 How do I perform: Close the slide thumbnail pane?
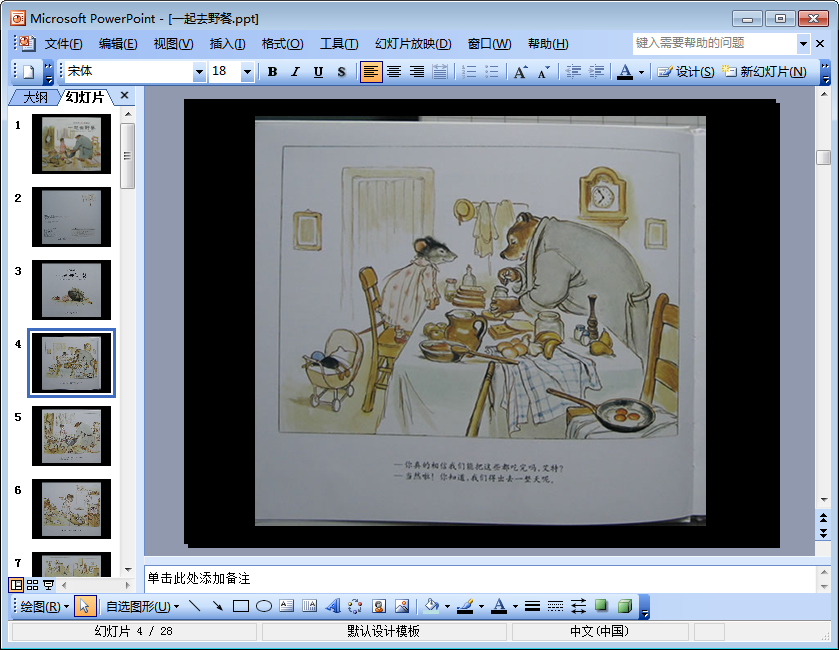click(125, 96)
